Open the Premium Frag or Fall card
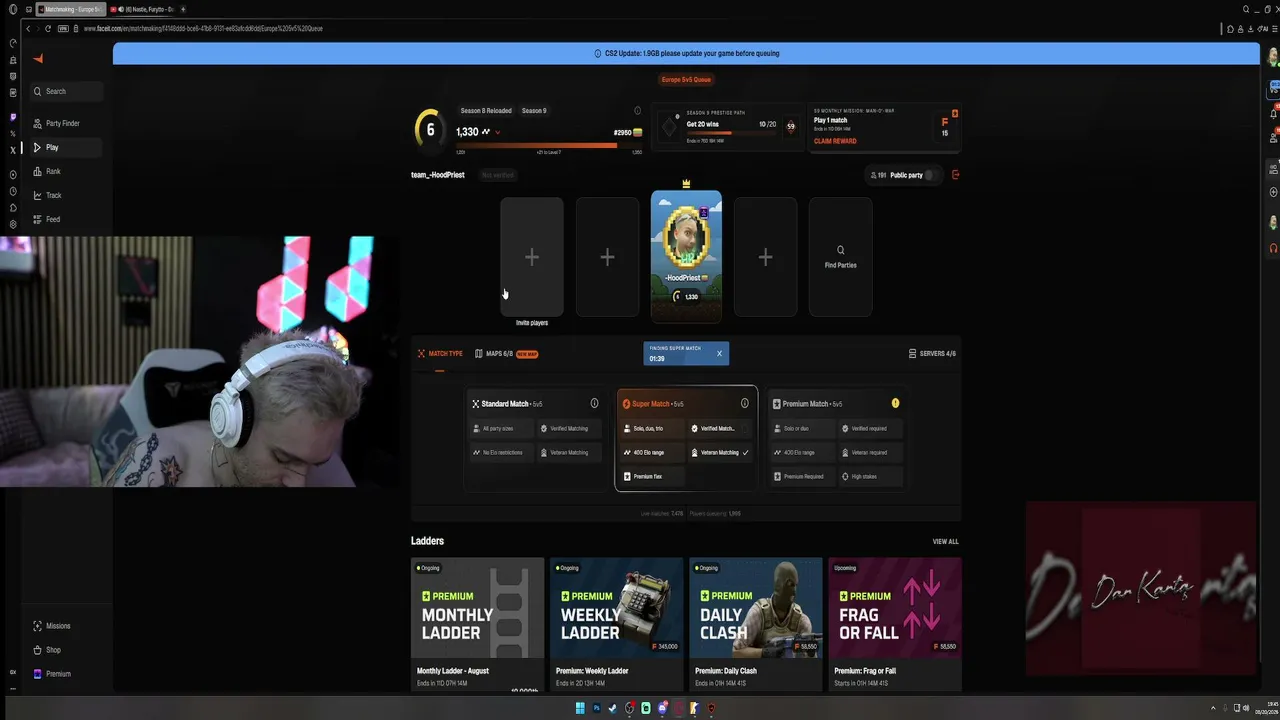Viewport: 1280px width, 720px height. pyautogui.click(x=895, y=624)
